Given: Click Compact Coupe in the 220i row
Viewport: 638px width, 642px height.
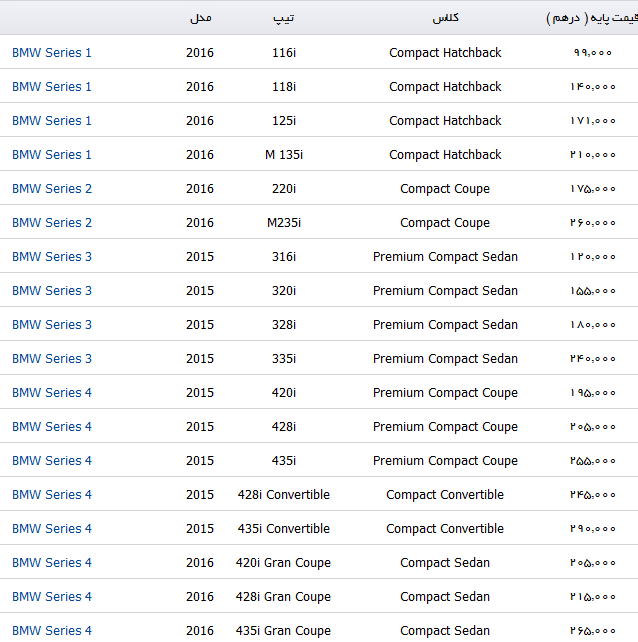Looking at the screenshot, I should [445, 189].
